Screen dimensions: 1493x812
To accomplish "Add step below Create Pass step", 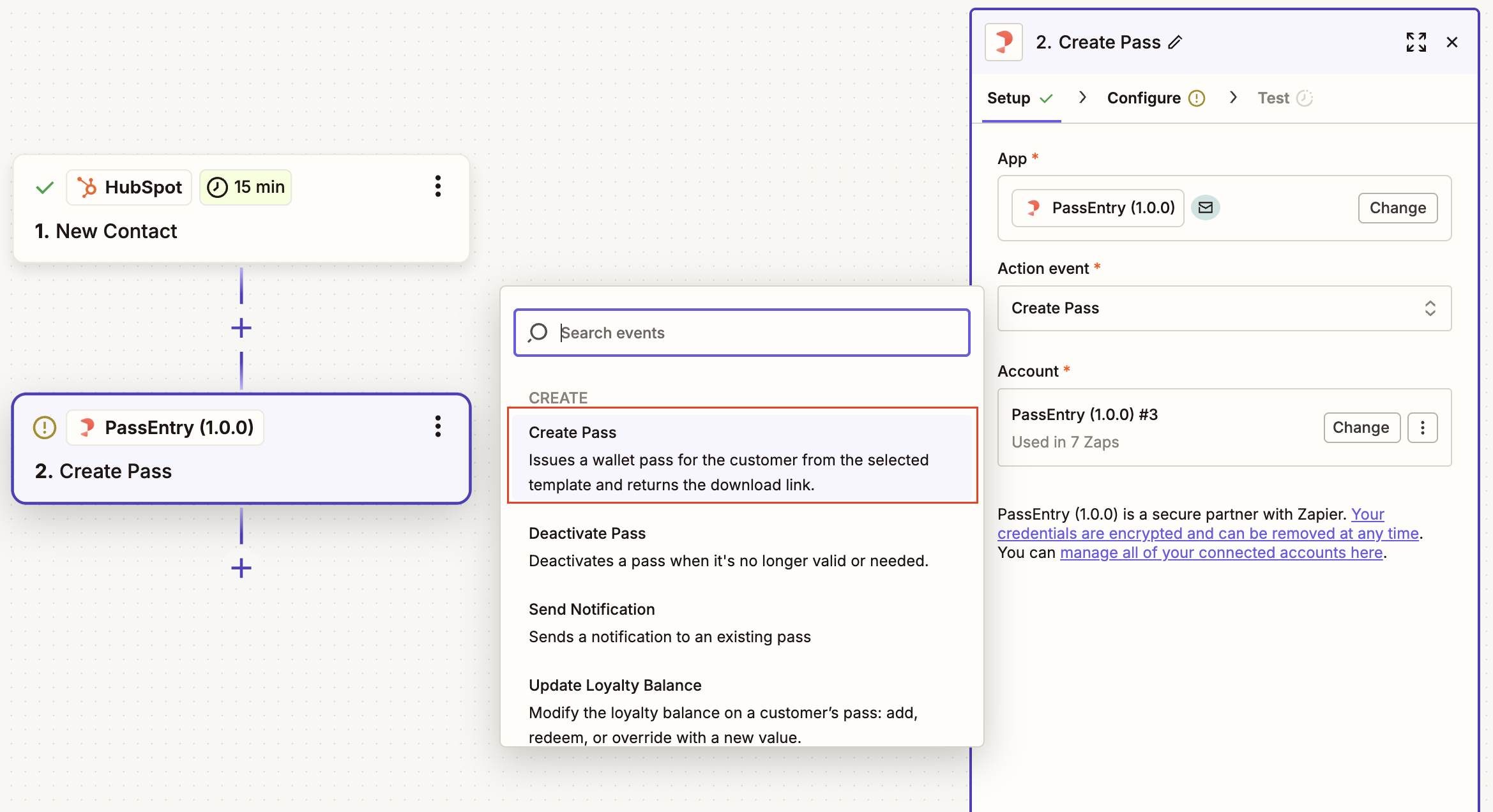I will coord(241,568).
